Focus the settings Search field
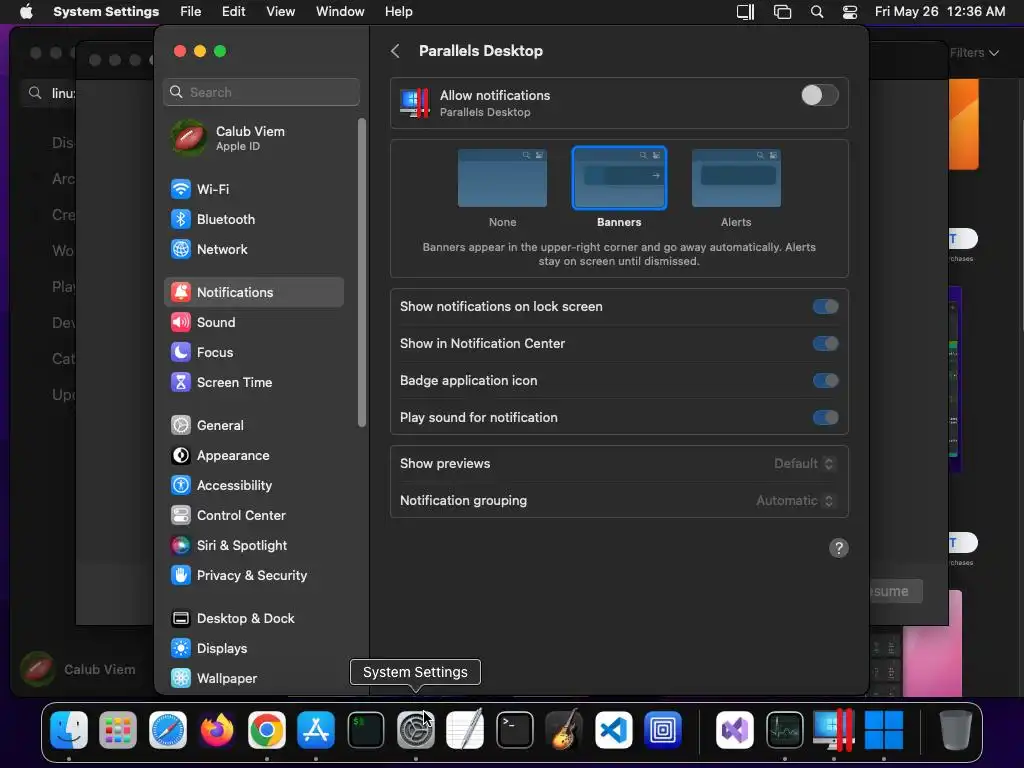The width and height of the screenshot is (1024, 768). [261, 92]
